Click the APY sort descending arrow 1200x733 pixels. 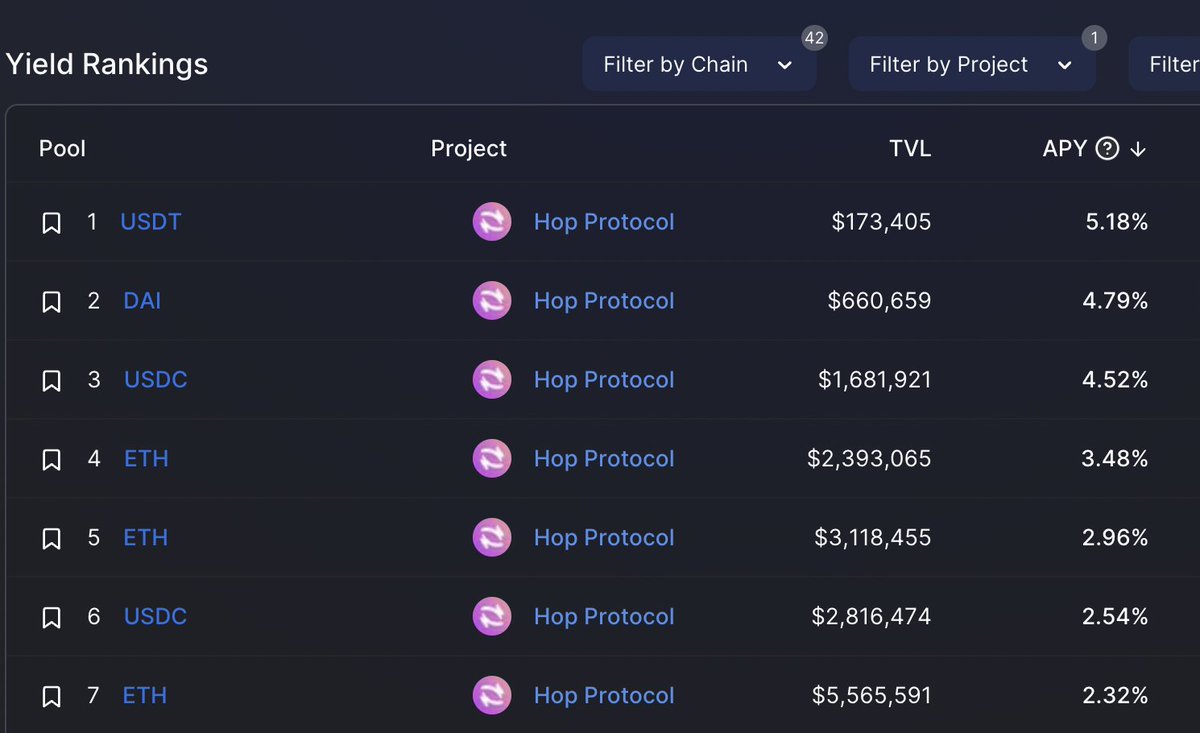click(x=1137, y=149)
